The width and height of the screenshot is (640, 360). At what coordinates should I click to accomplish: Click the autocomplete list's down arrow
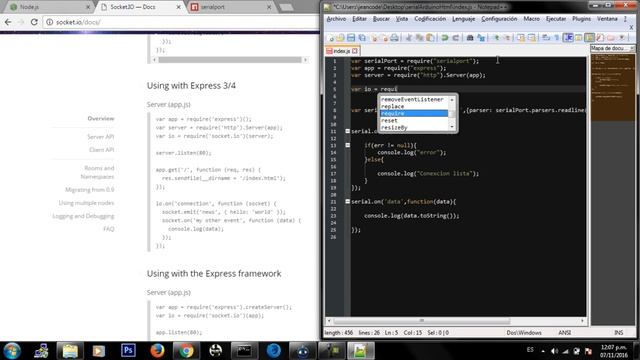[x=452, y=127]
